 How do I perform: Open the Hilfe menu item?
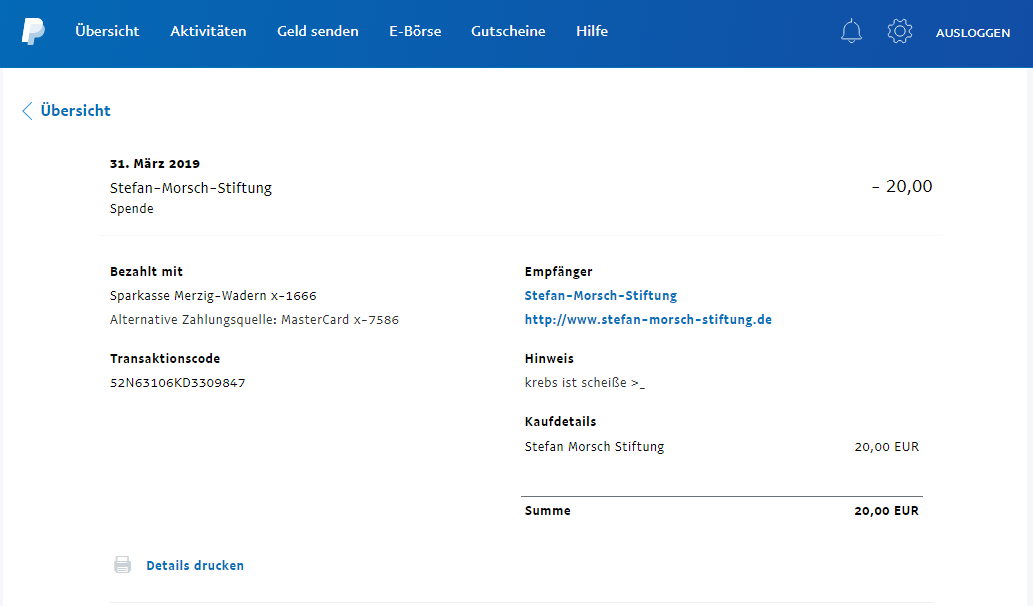(592, 31)
